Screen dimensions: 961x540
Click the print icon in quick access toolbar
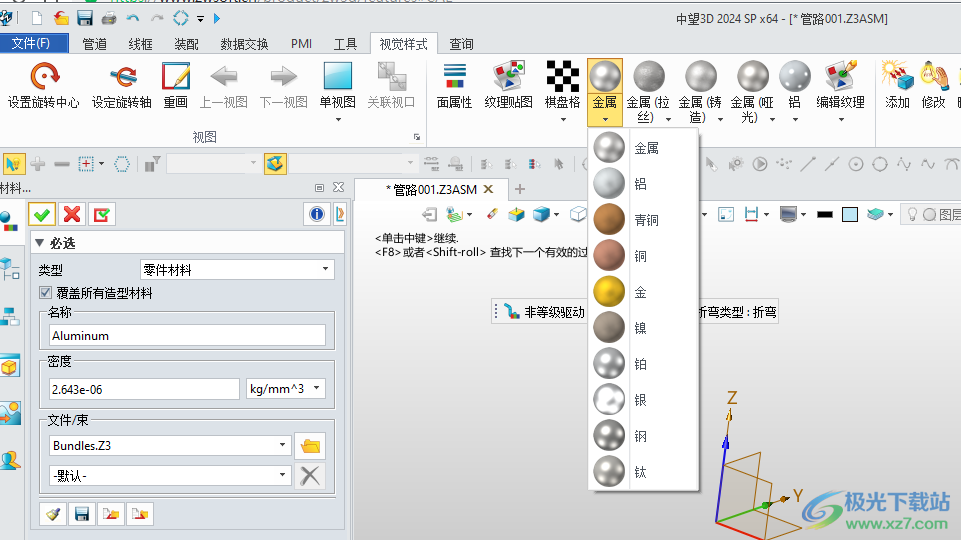(109, 18)
